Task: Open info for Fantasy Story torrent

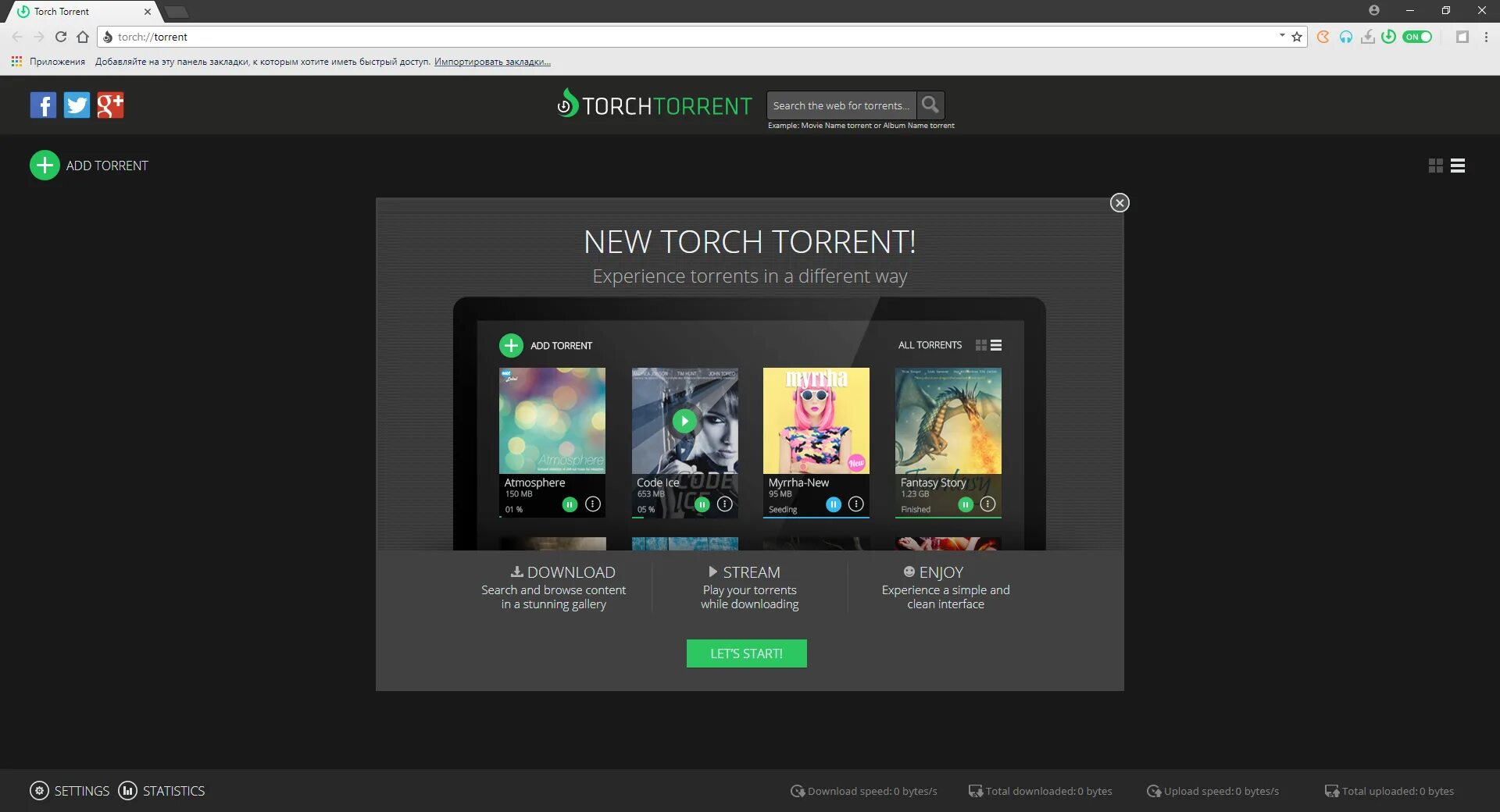Action: [987, 504]
